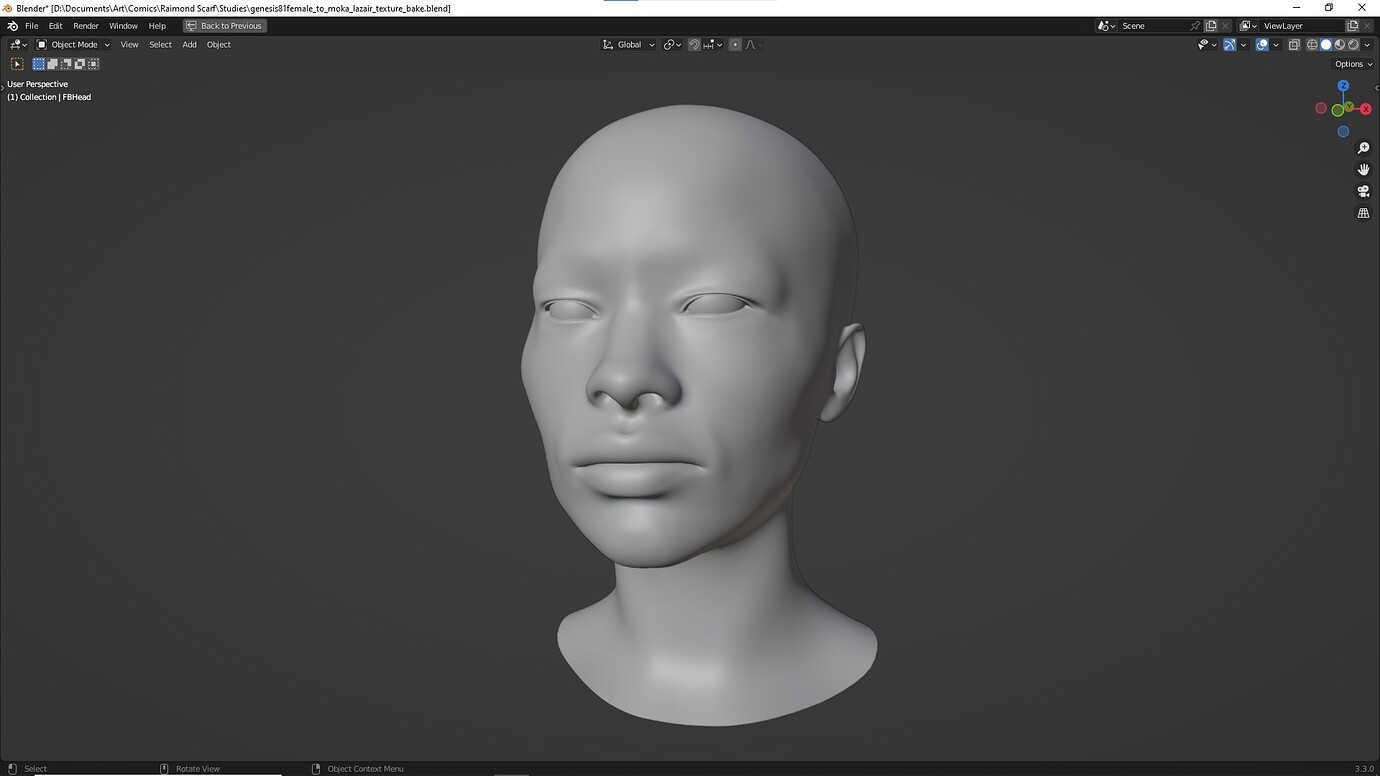Image resolution: width=1380 pixels, height=776 pixels.
Task: Toggle the viewport gizmos display
Action: click(x=1229, y=44)
